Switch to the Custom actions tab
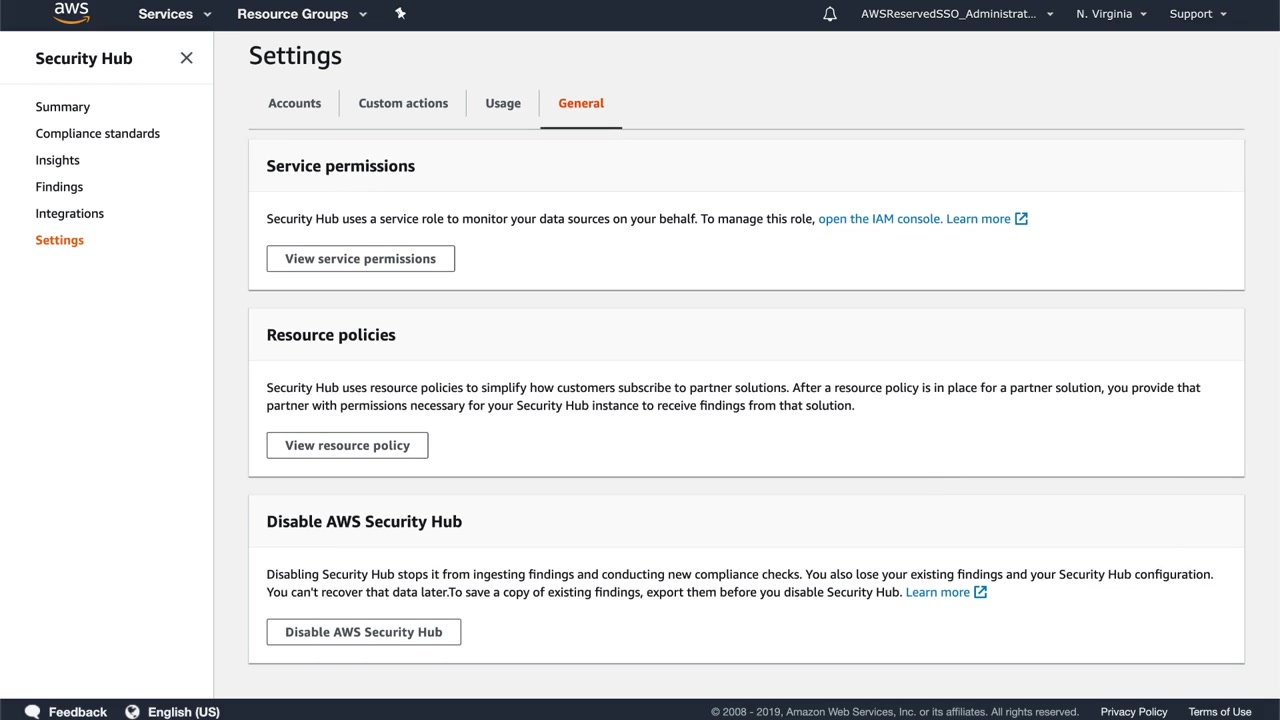 pyautogui.click(x=403, y=103)
